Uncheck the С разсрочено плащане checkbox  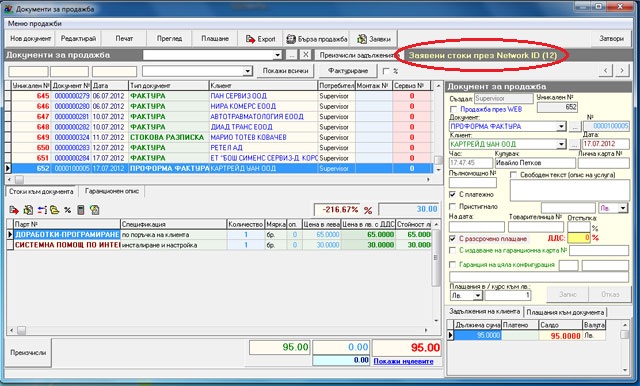click(x=453, y=238)
